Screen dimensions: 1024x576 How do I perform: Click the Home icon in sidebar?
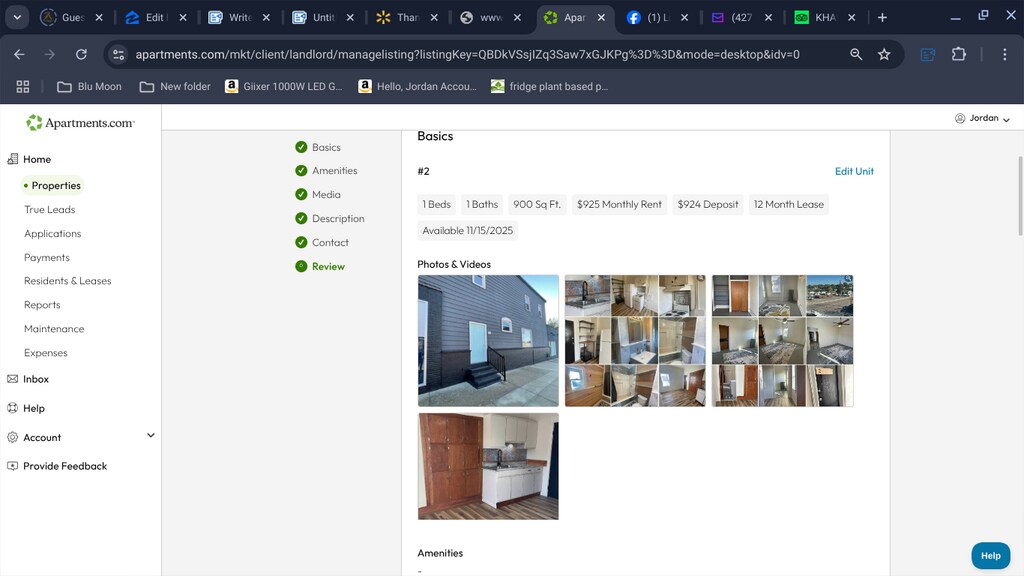[x=13, y=159]
